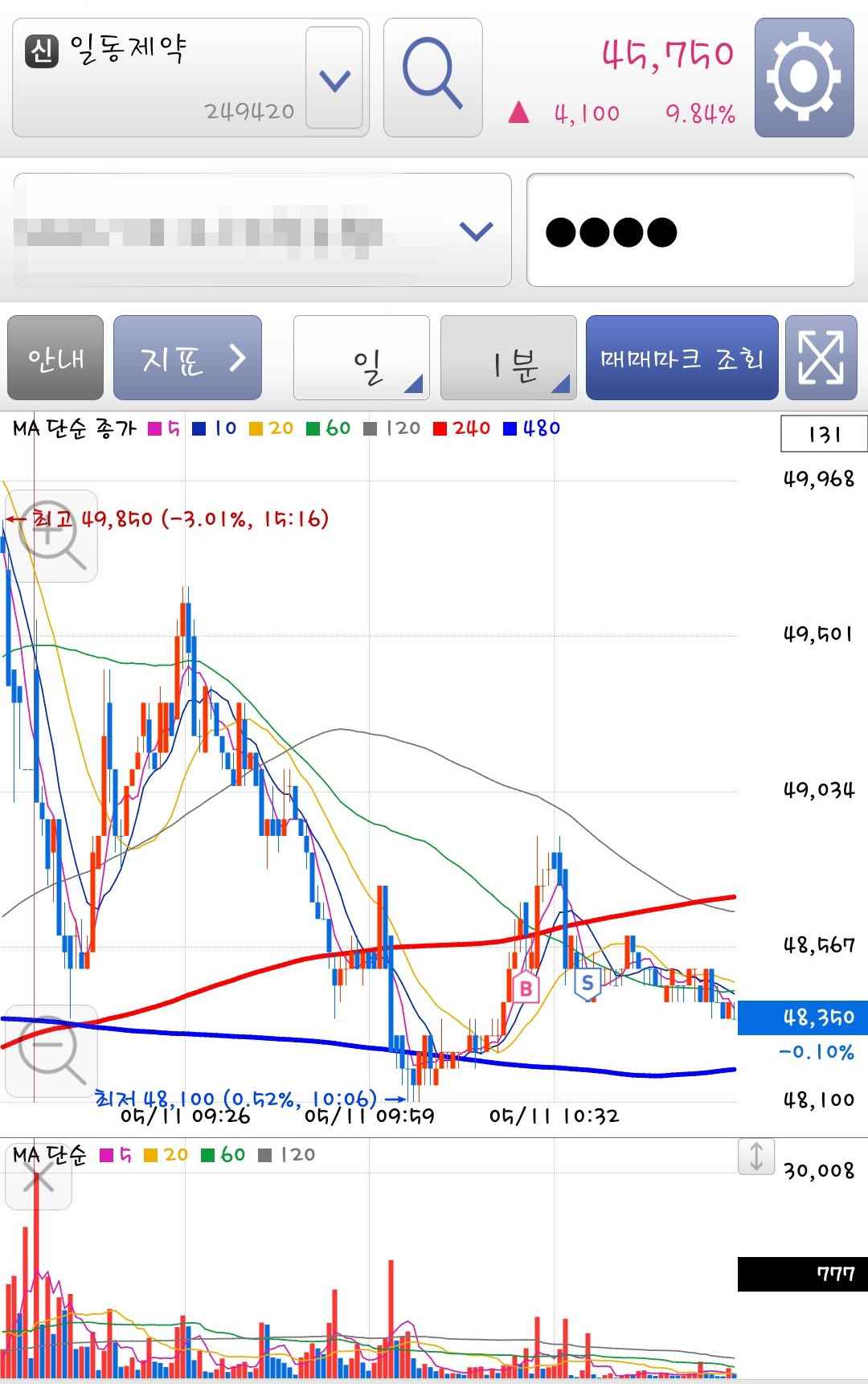Tap 최고 49,850 high annotation
Viewport: 868px width, 1384px height.
167,519
